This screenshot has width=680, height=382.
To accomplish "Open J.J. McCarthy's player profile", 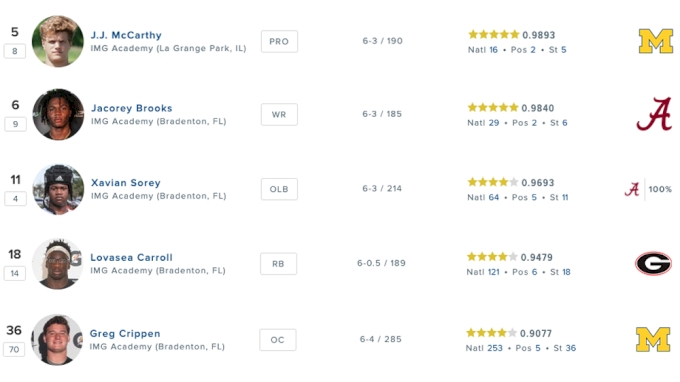I will [x=126, y=35].
